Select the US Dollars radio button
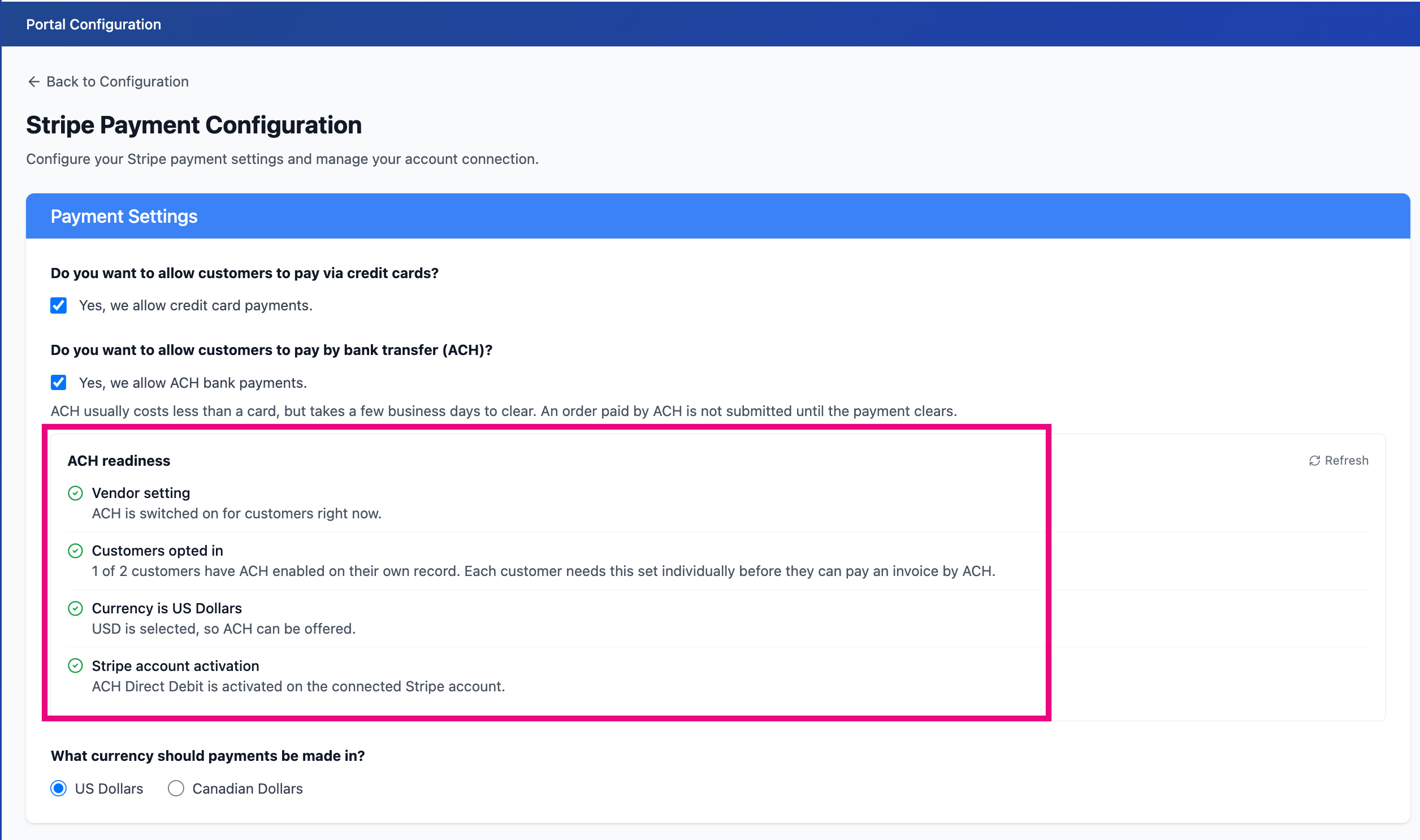The height and width of the screenshot is (840, 1420). (58, 789)
